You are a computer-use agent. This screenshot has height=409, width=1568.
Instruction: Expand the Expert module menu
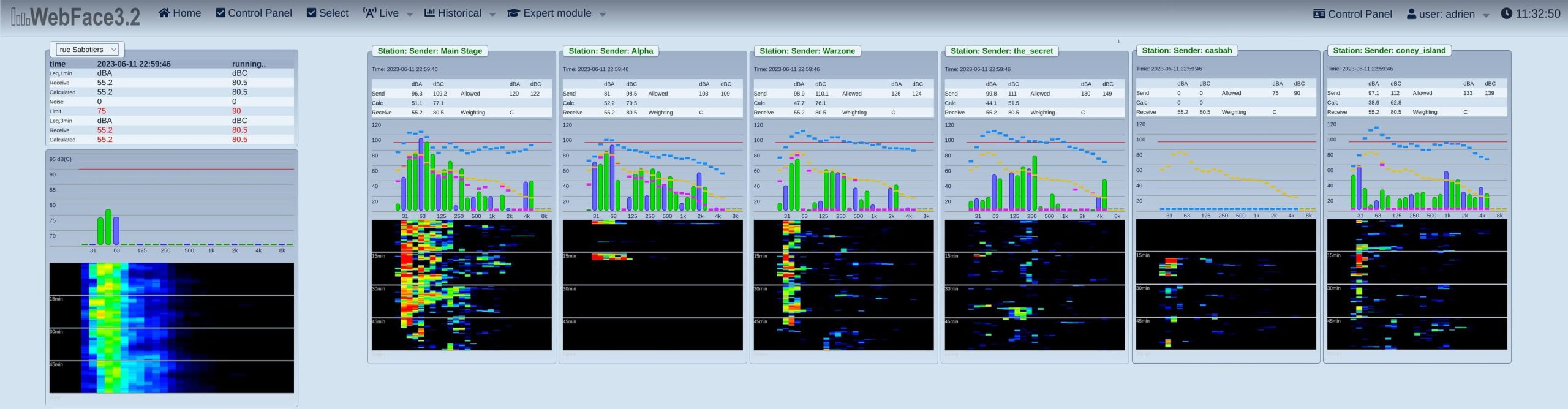click(x=556, y=13)
